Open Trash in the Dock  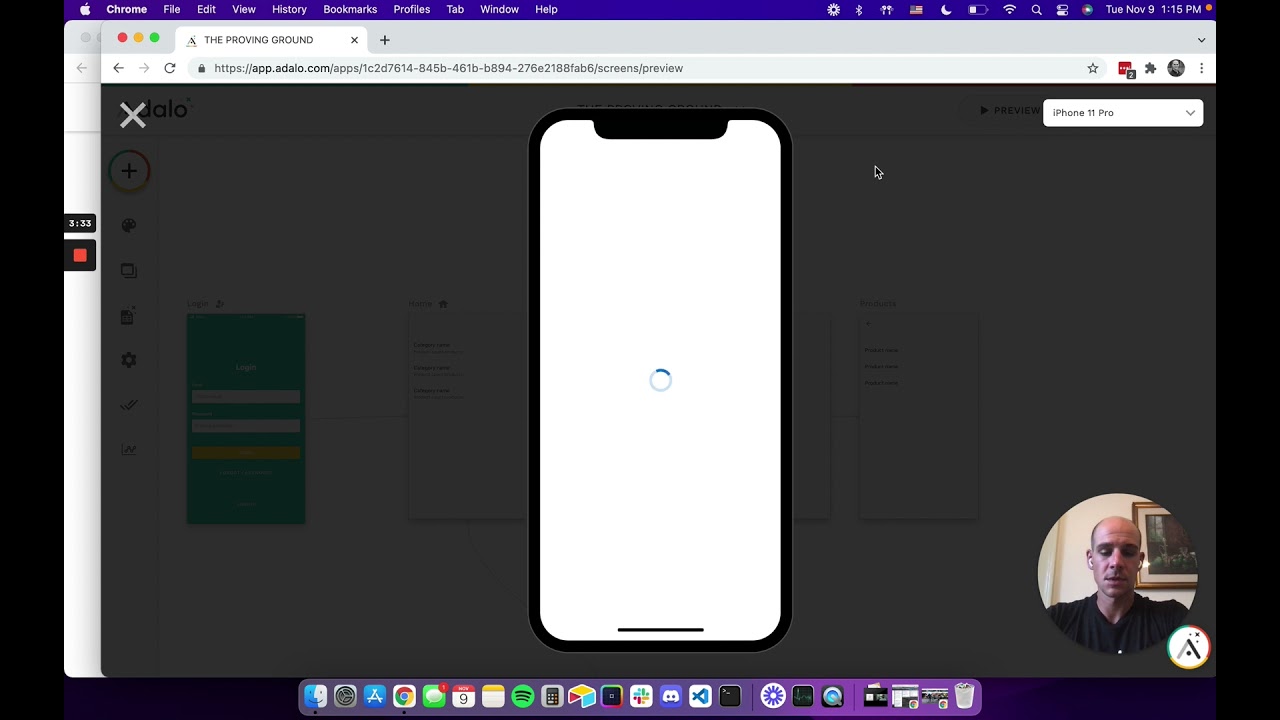(x=964, y=696)
